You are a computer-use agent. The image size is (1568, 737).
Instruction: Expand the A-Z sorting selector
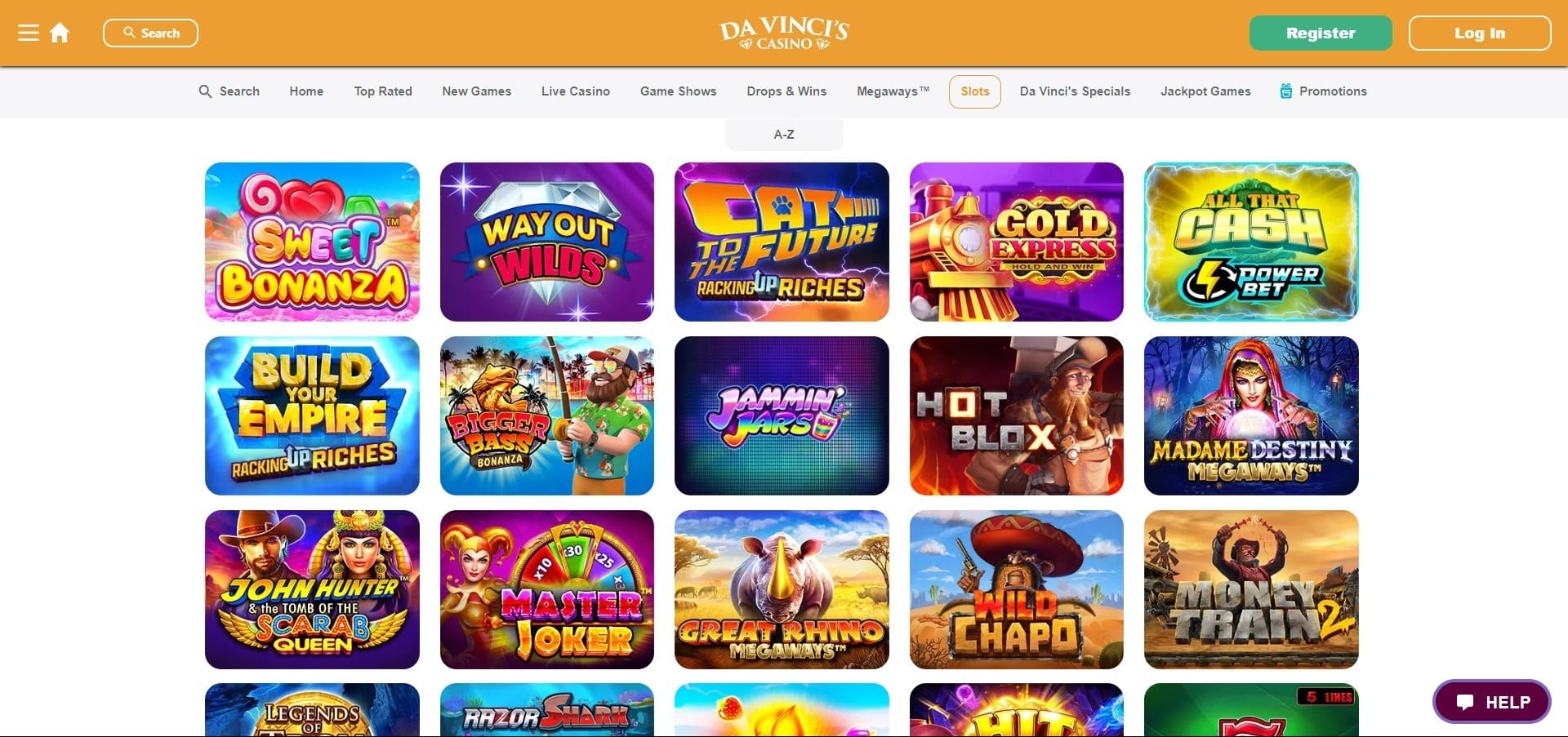coord(784,135)
